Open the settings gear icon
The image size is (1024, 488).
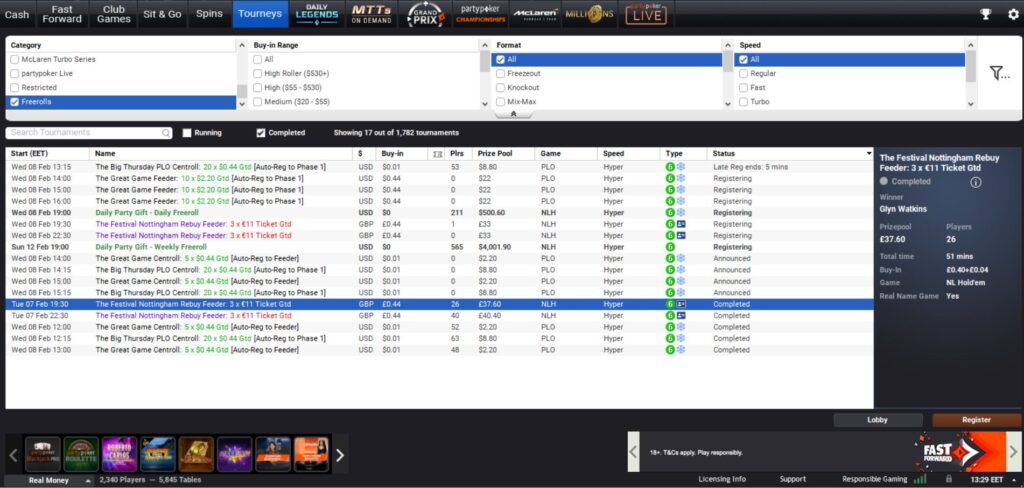point(1013,14)
